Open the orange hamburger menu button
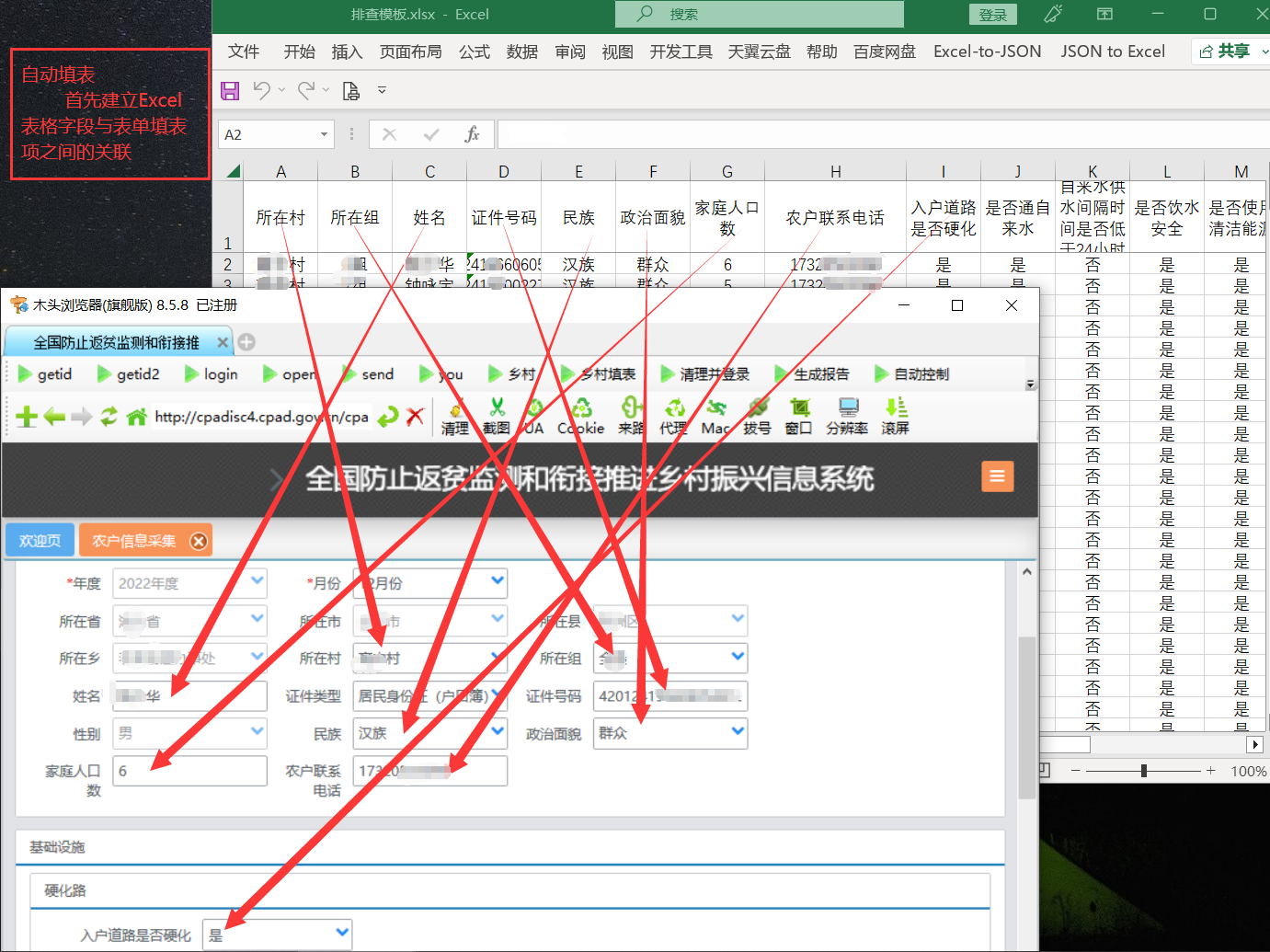 point(998,476)
